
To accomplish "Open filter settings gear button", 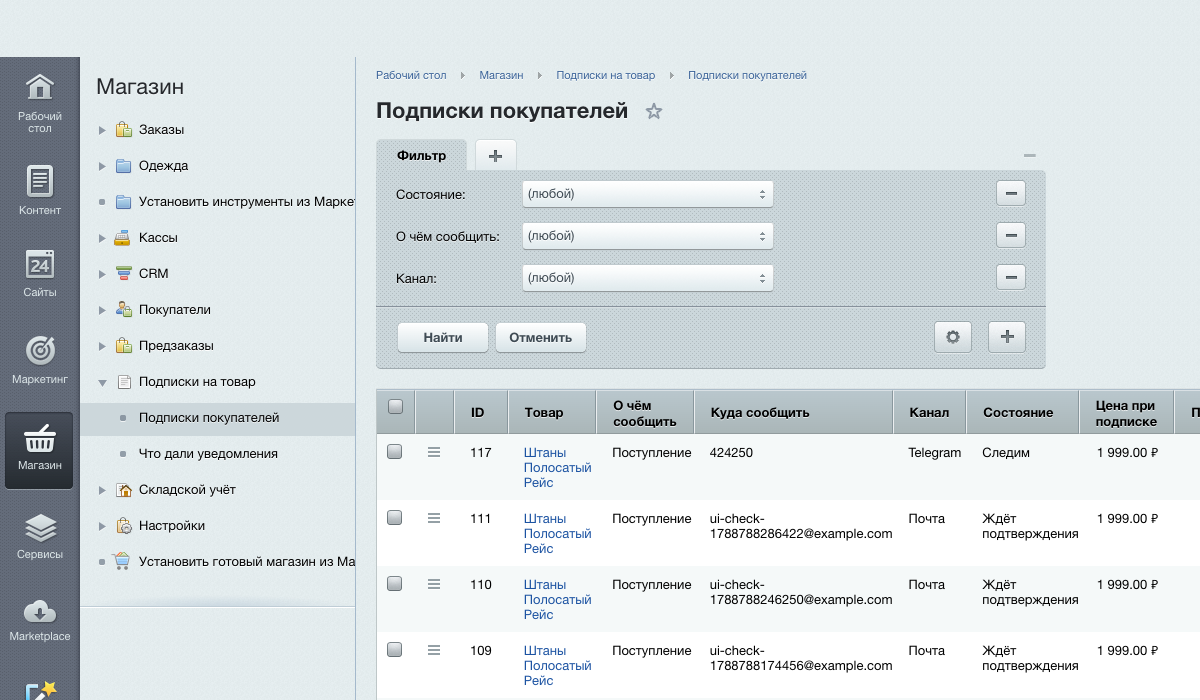I will tap(953, 337).
